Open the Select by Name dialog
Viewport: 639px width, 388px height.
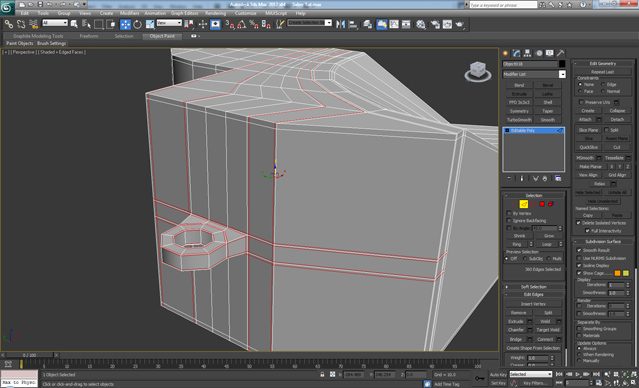(86, 24)
